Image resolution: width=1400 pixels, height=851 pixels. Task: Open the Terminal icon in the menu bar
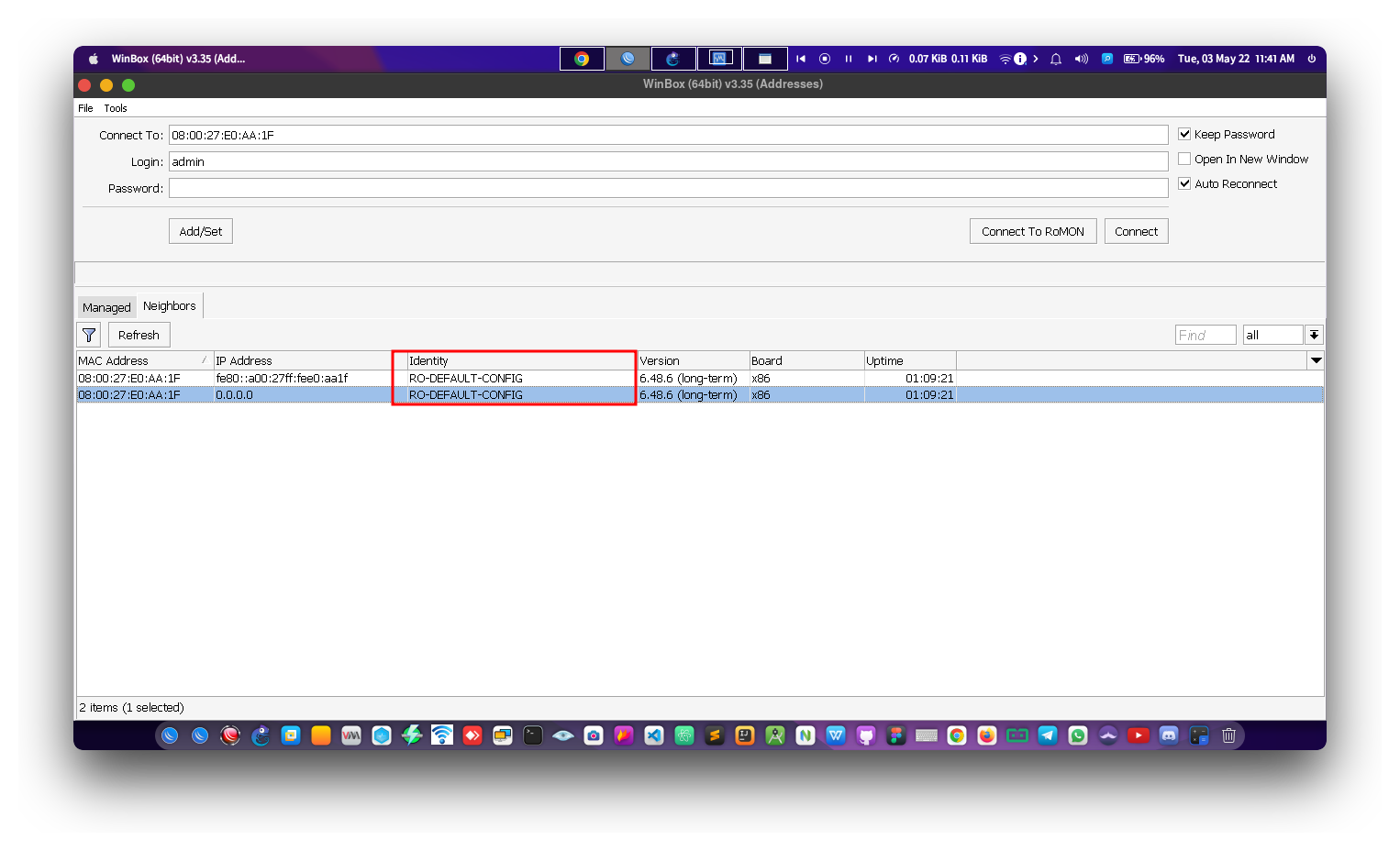coord(765,58)
